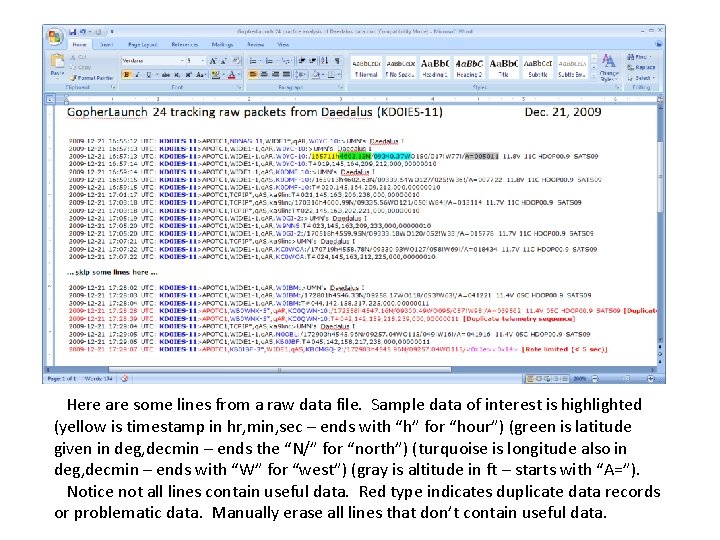Open the Quick Access toolbar customize arrow
Screen dimensions: 720x540
pyautogui.click(x=112, y=32)
